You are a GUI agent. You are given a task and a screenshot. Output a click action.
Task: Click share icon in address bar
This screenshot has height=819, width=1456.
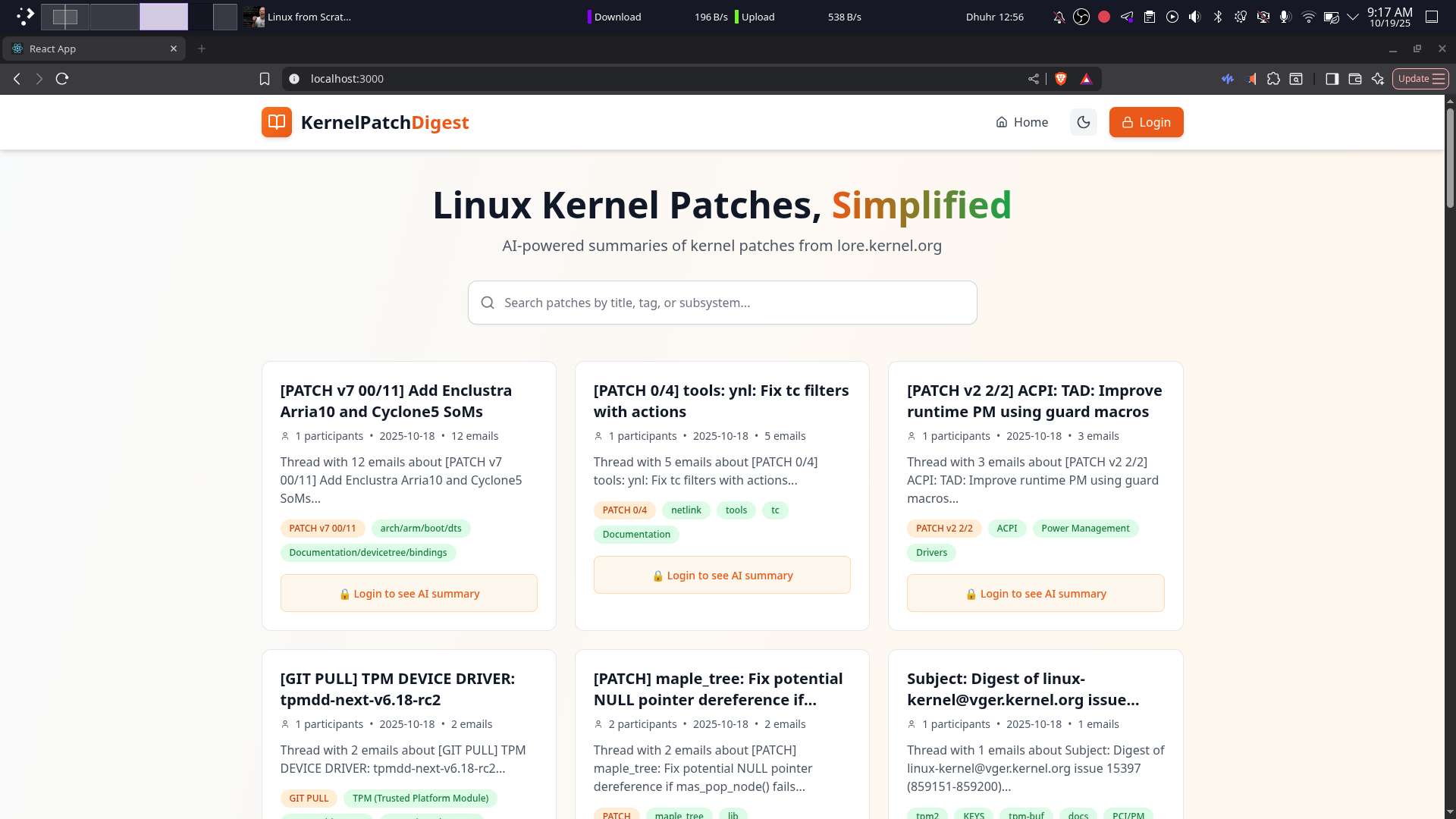[x=1033, y=79]
